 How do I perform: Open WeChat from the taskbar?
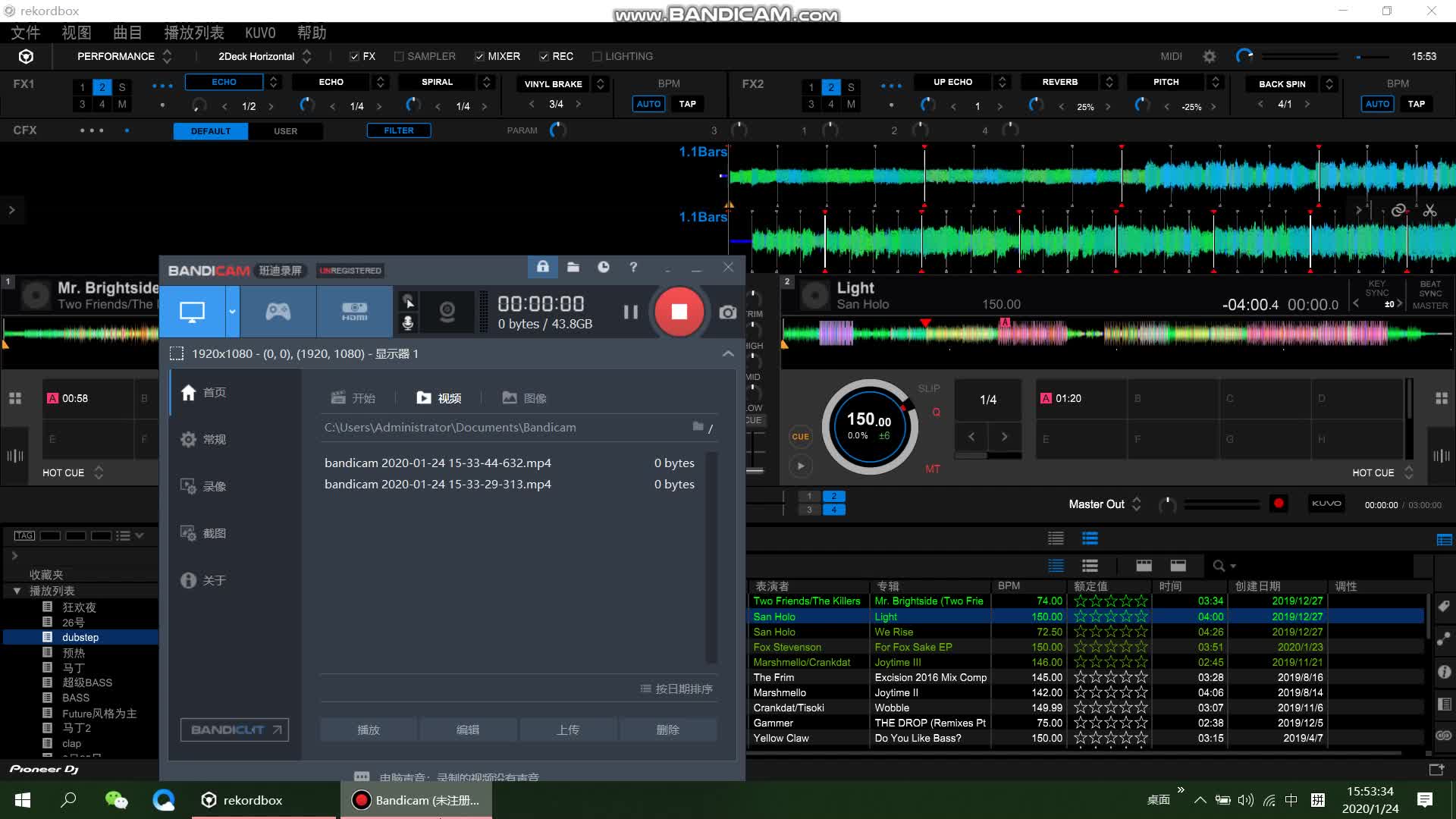(x=116, y=800)
